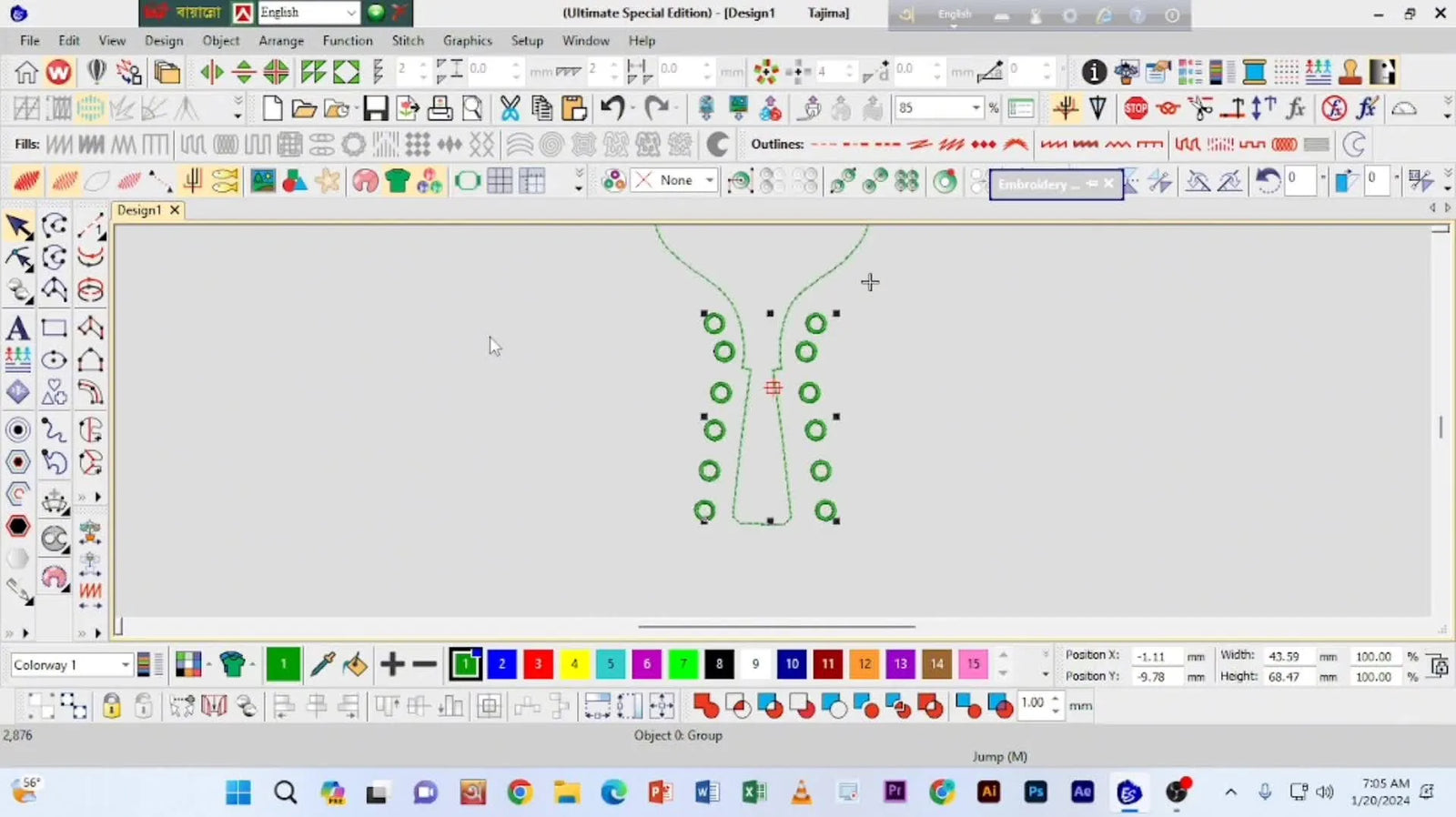Click the Windows Start button

238,792
